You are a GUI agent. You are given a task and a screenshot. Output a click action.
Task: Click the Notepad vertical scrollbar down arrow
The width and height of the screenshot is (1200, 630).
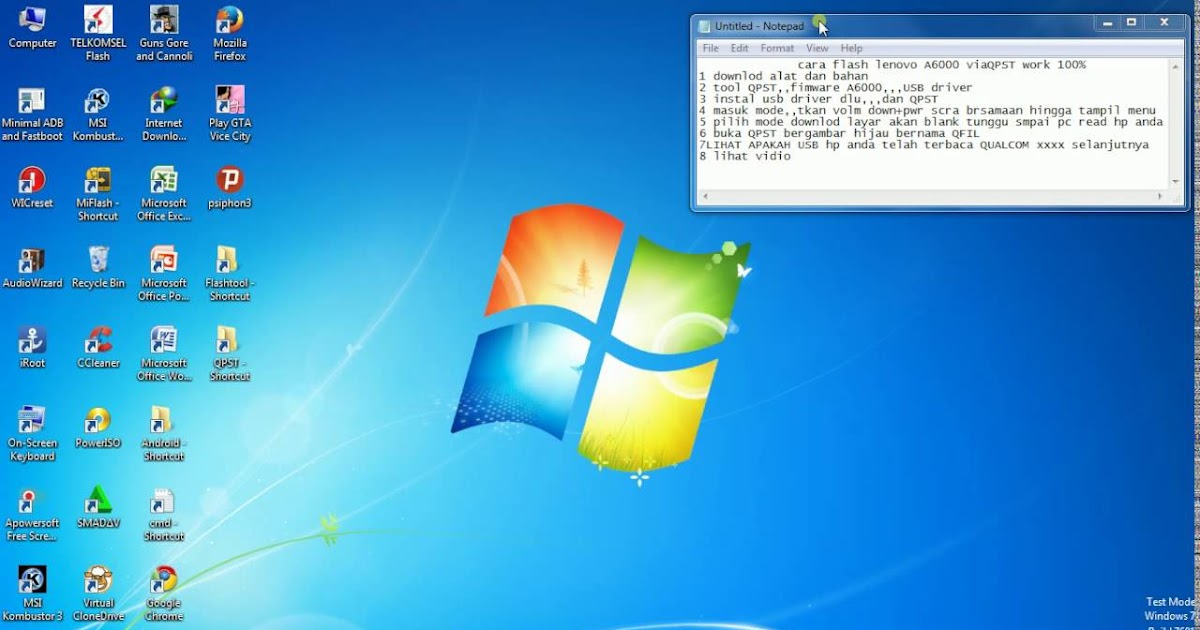(1175, 181)
